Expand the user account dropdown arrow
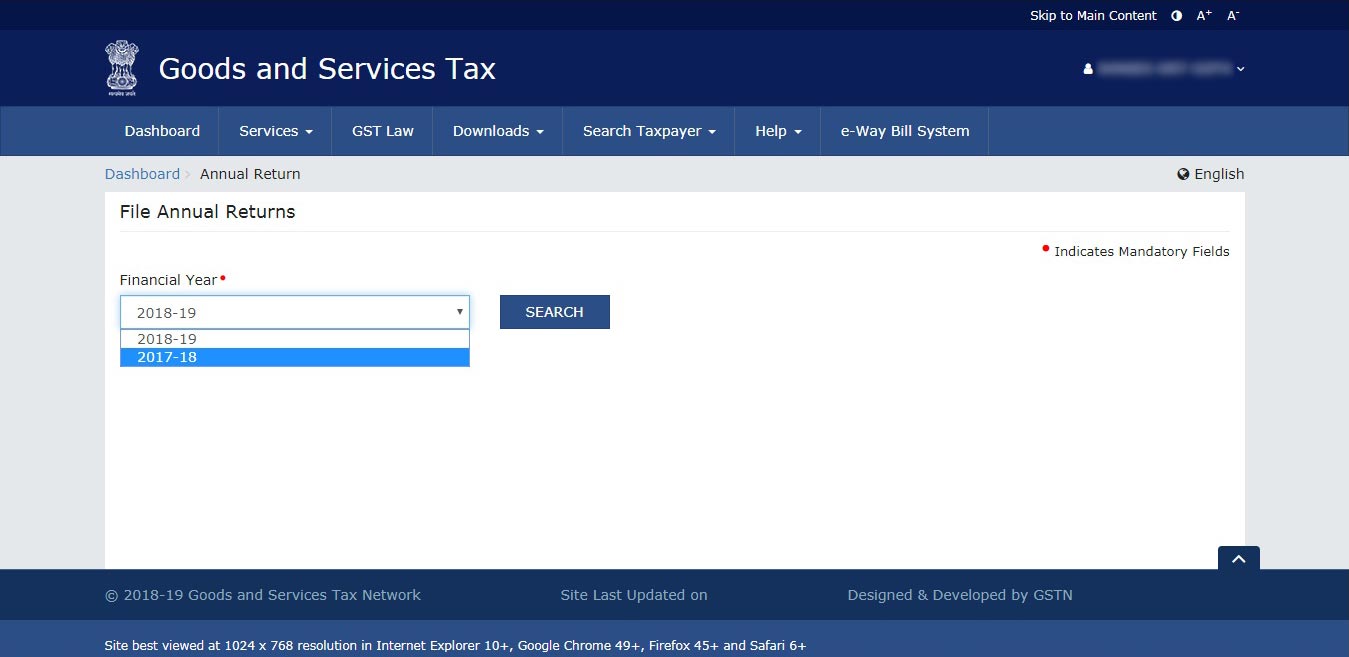Screen dimensions: 1349x657 (1241, 69)
